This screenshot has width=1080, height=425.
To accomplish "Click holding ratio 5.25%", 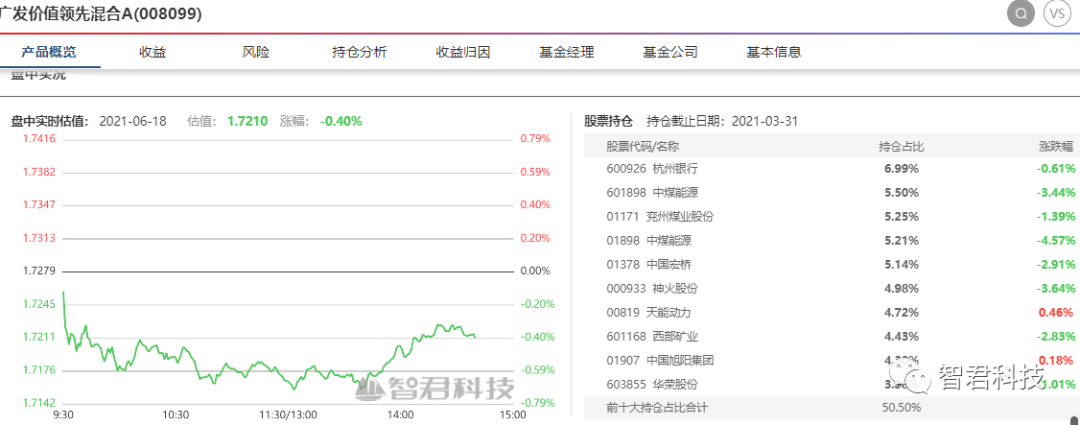I will 902,216.
